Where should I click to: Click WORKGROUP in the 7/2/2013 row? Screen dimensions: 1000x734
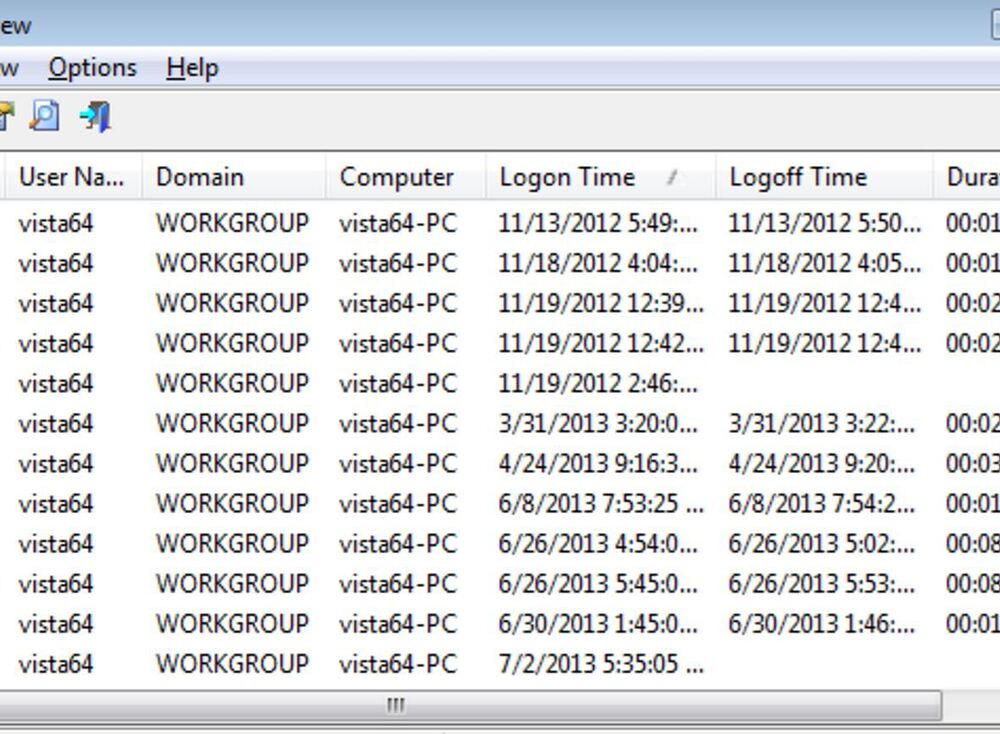(233, 664)
